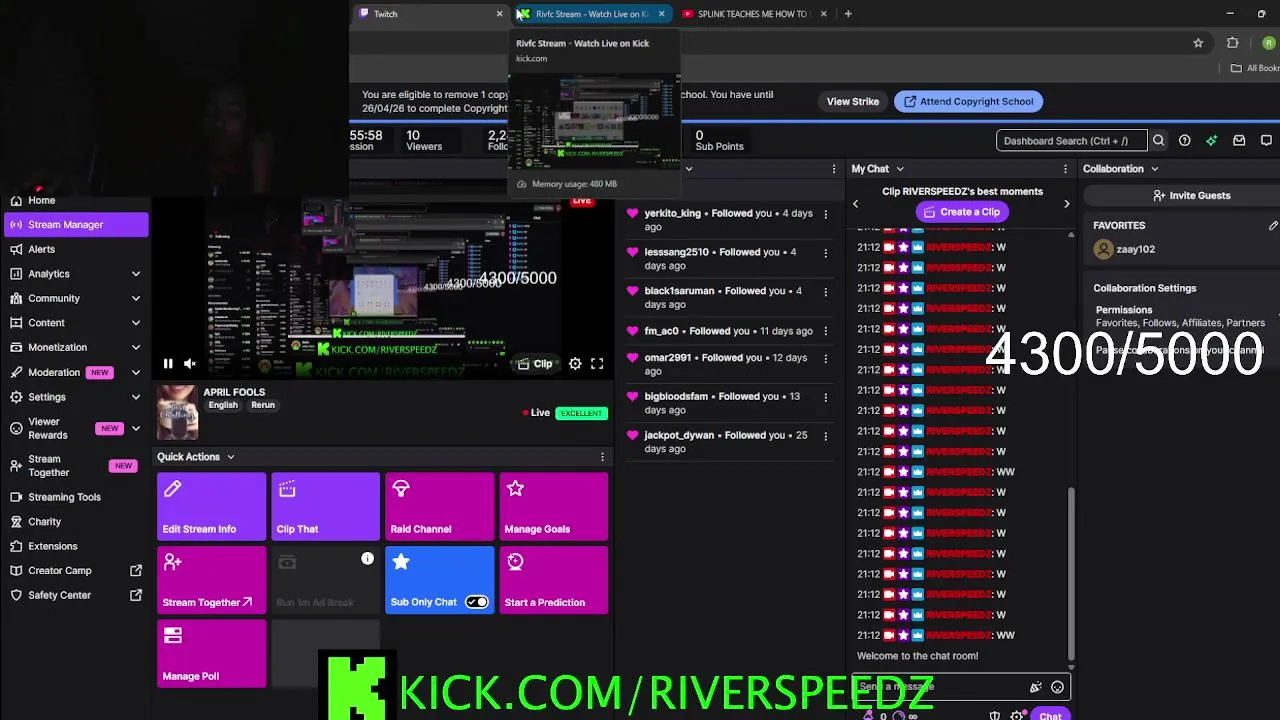This screenshot has width=1280, height=720.
Task: Click the Edit Stream Info quick action
Action: click(212, 506)
